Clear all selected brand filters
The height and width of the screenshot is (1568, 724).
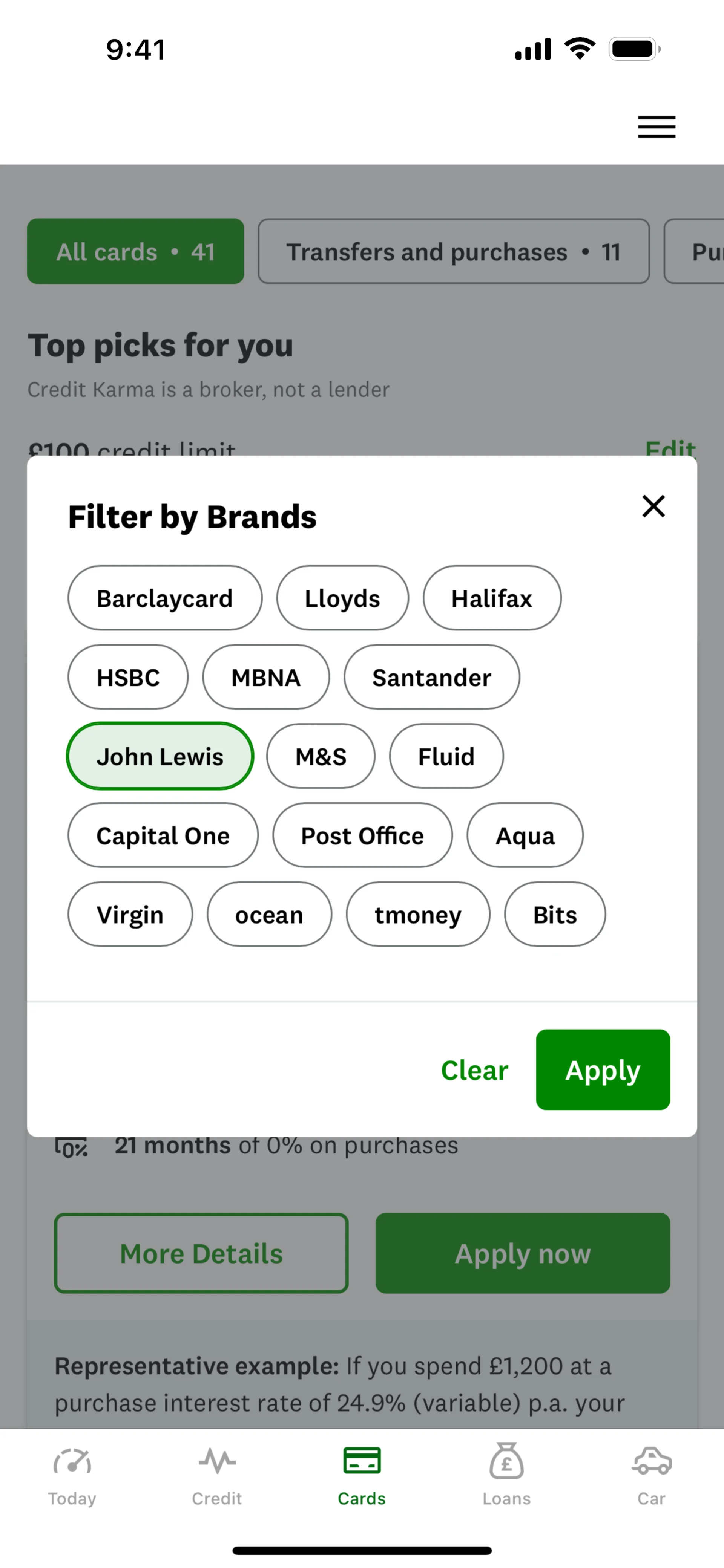pos(474,1069)
